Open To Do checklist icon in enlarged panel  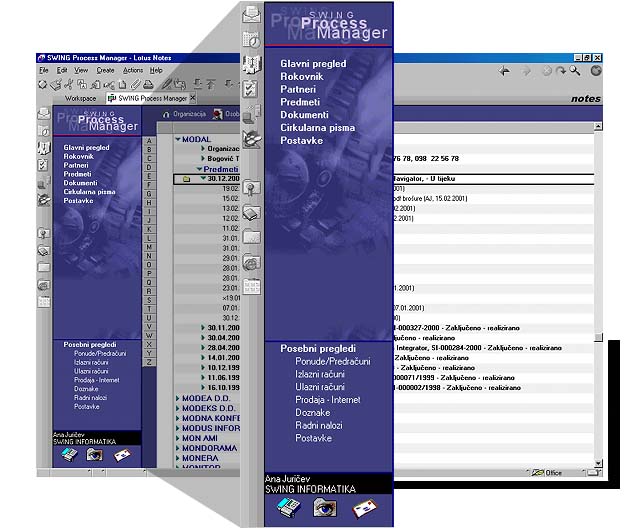pyautogui.click(x=251, y=89)
